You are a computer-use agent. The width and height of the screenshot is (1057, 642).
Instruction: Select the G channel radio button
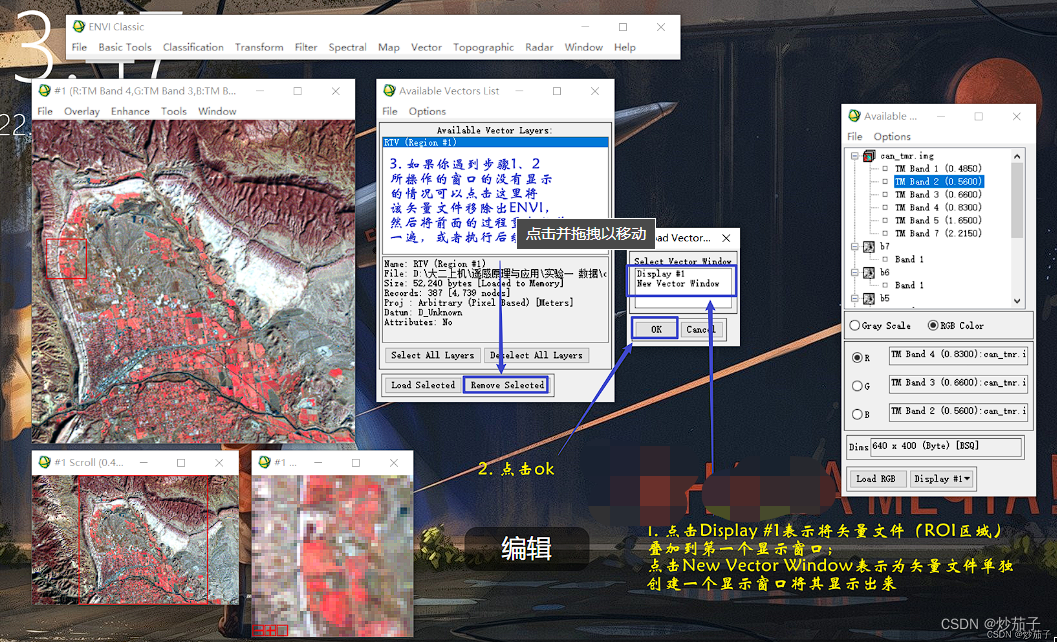coord(857,386)
